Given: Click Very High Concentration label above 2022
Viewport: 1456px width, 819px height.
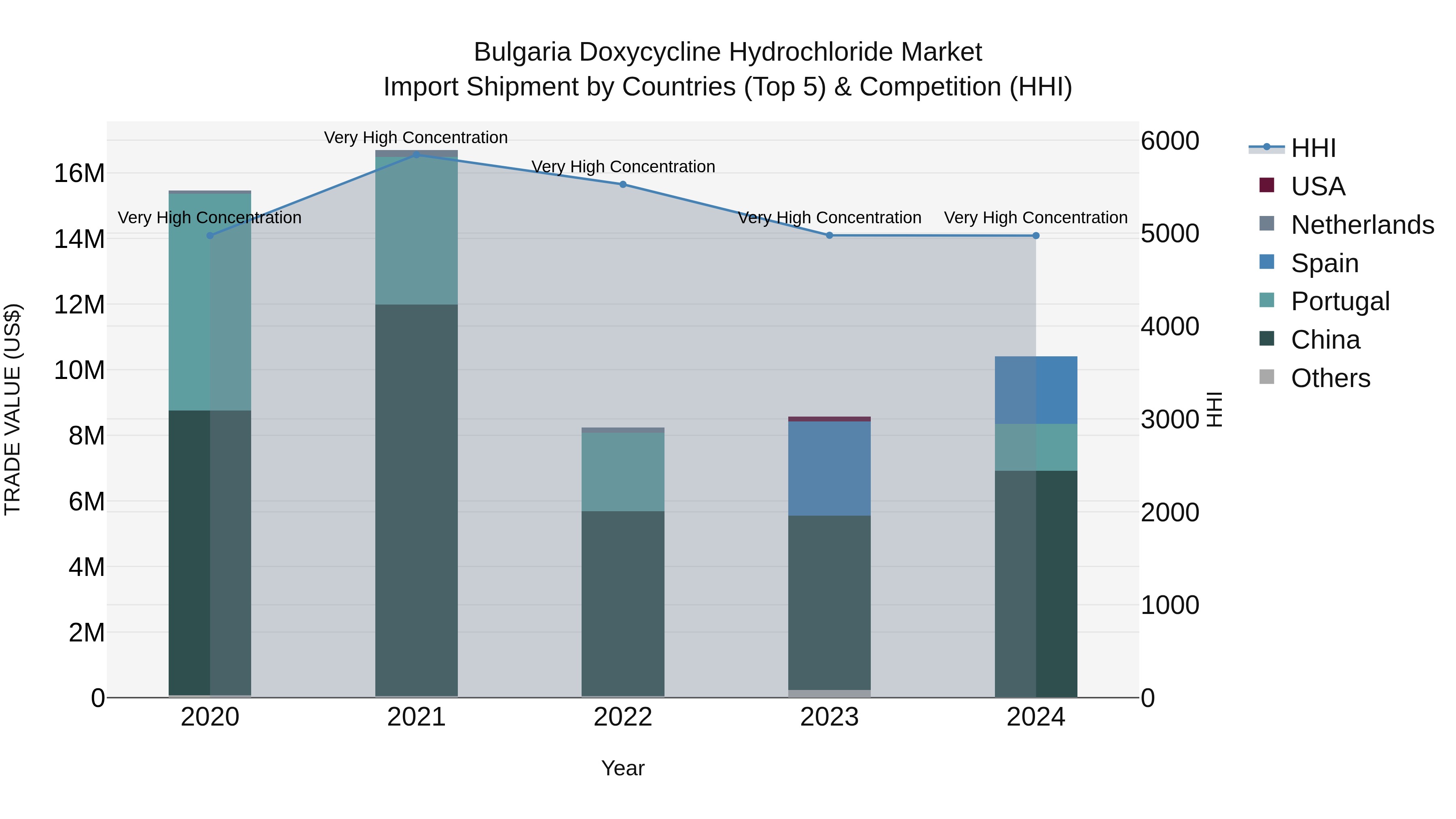Looking at the screenshot, I should point(623,167).
